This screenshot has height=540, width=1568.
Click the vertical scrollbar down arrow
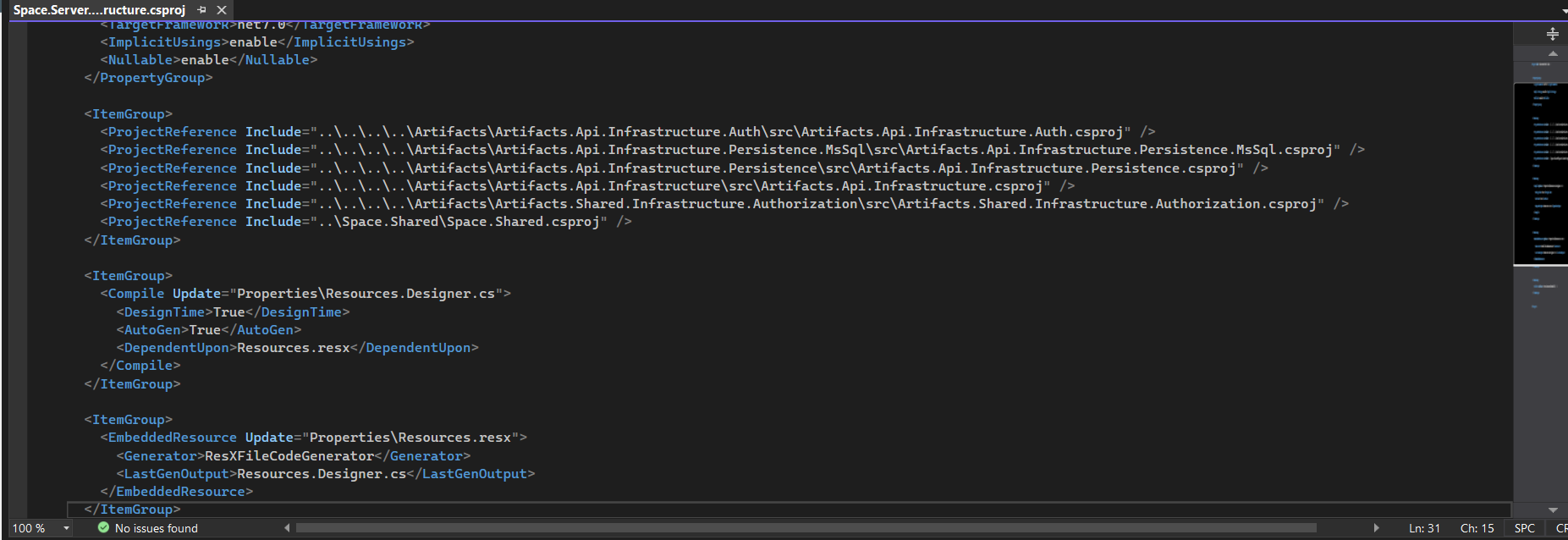(1553, 510)
